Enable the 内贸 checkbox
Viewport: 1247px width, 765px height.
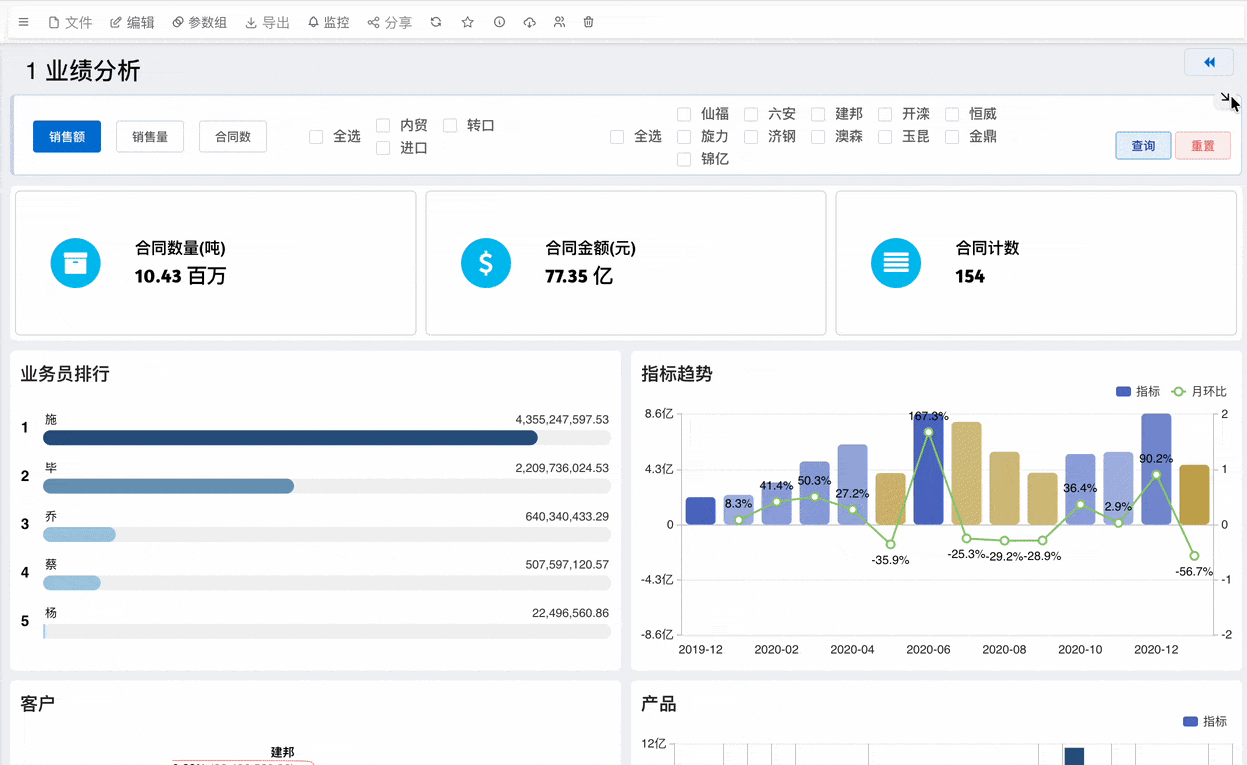tap(383, 125)
